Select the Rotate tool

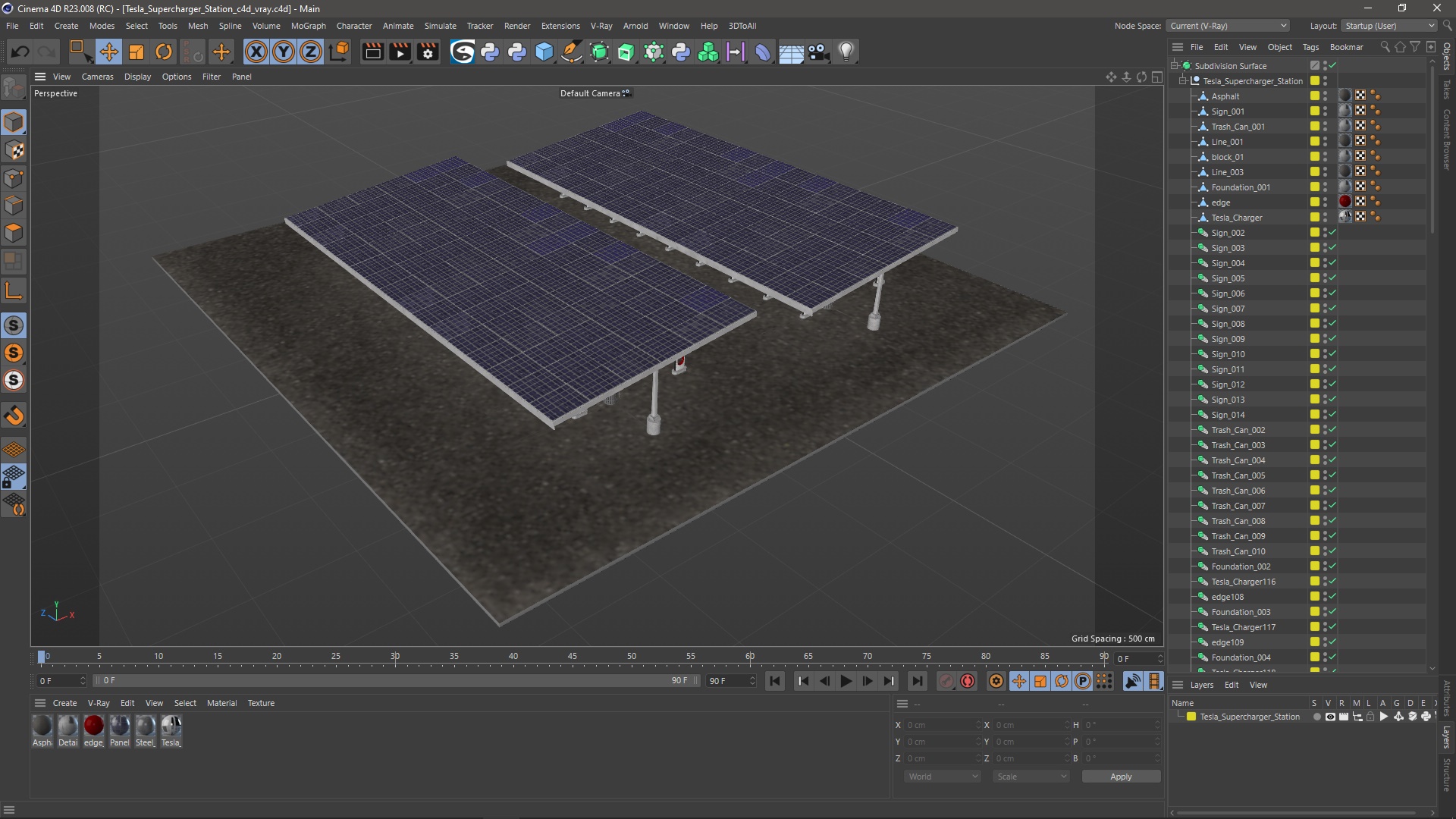(164, 52)
